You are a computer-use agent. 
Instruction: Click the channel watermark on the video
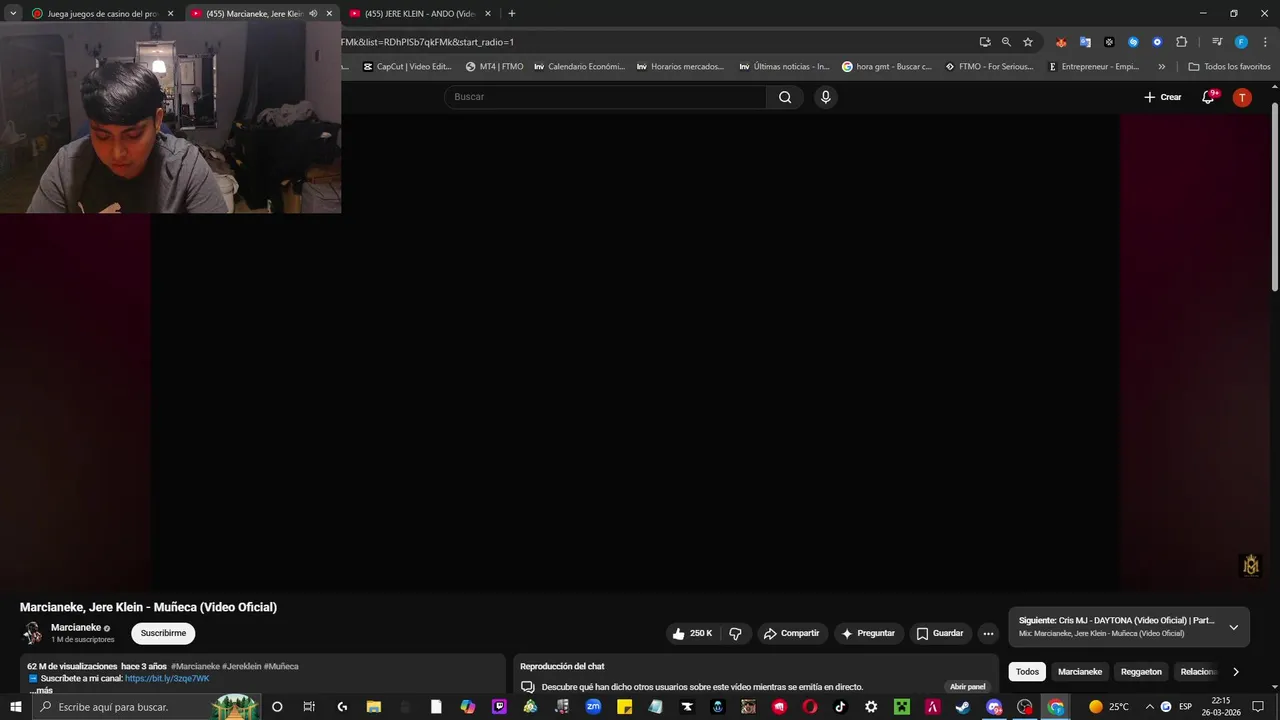point(1250,565)
